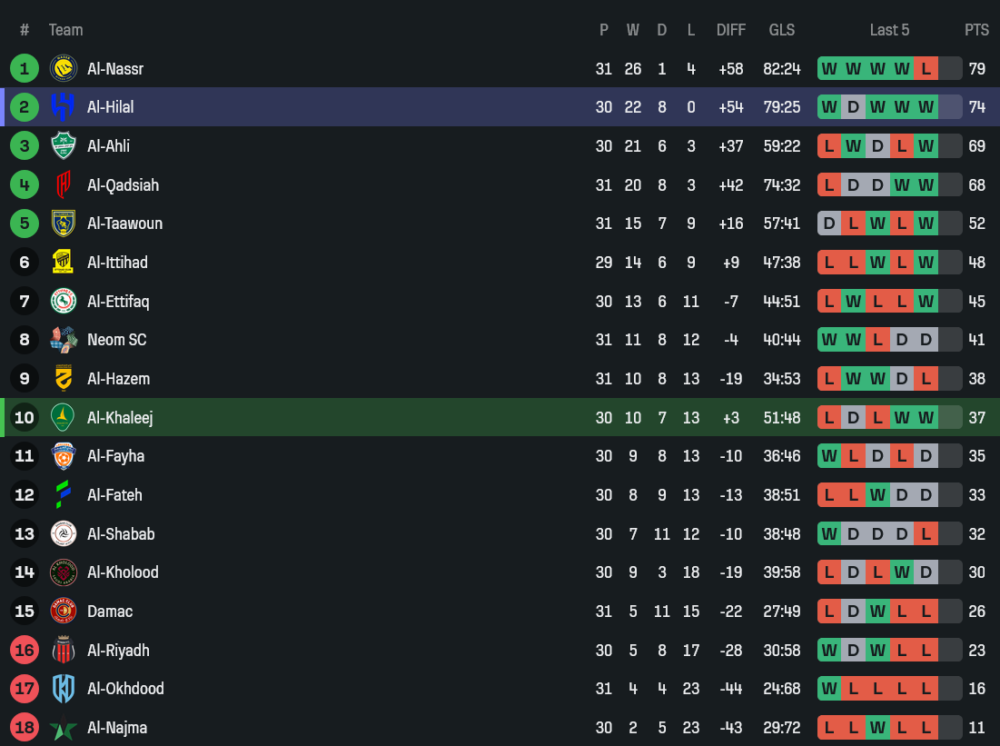Click the Al-Fateh green-blue logo
Viewport: 1000px width, 746px height.
point(63,495)
